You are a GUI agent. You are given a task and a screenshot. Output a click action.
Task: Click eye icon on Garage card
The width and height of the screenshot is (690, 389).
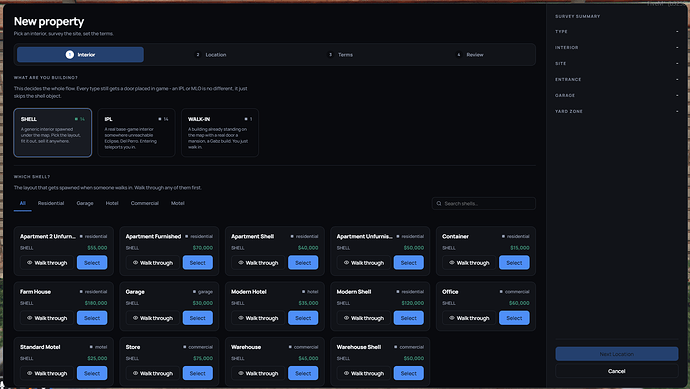pyautogui.click(x=135, y=318)
